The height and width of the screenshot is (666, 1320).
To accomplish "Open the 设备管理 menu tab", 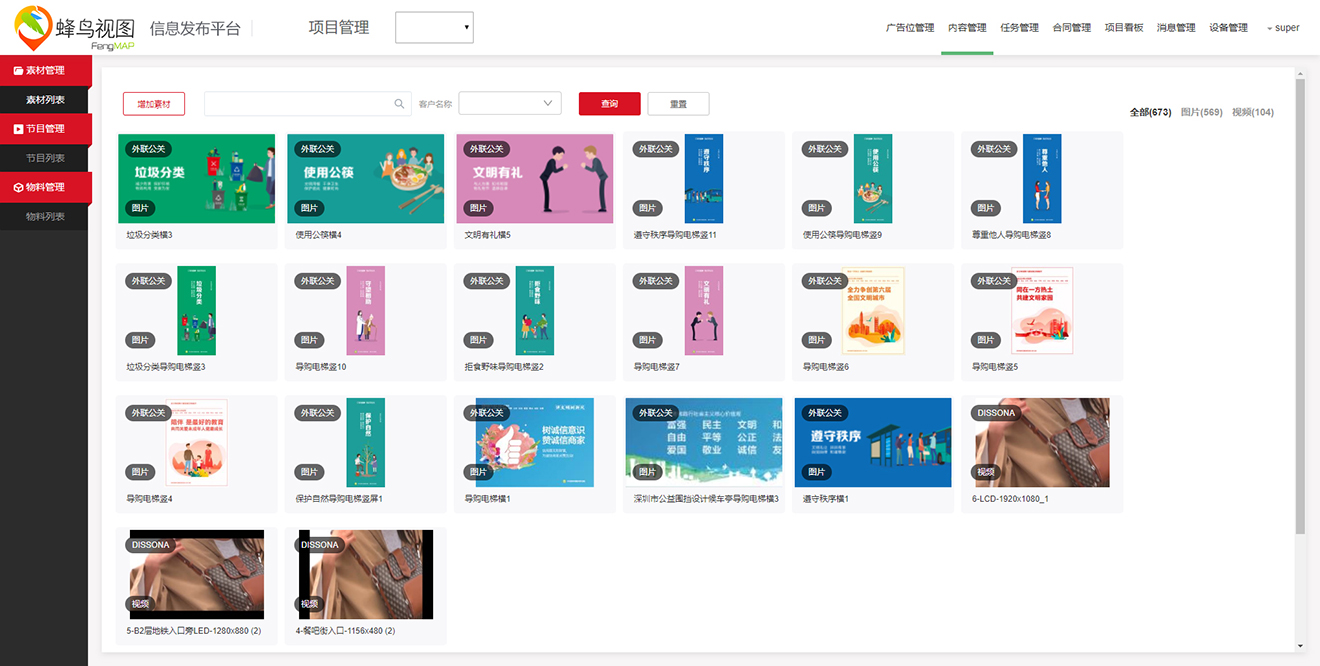I will (1228, 28).
